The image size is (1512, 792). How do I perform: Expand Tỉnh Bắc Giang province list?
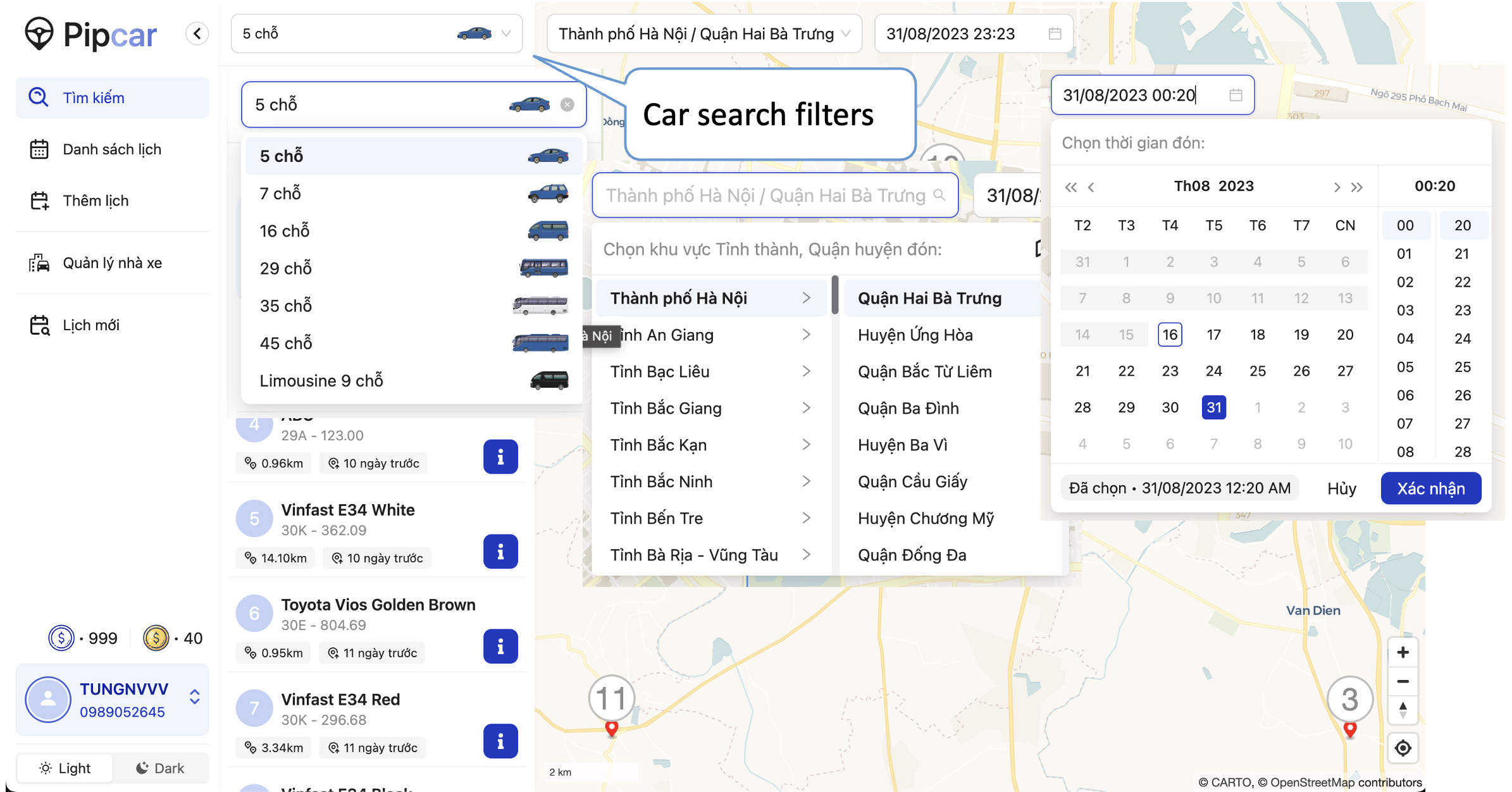point(710,409)
